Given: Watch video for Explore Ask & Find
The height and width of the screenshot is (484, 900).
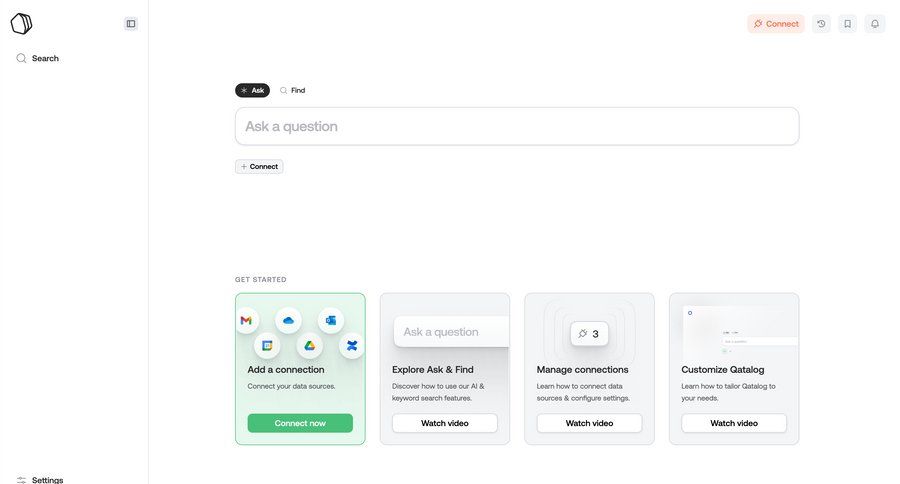Looking at the screenshot, I should (445, 423).
